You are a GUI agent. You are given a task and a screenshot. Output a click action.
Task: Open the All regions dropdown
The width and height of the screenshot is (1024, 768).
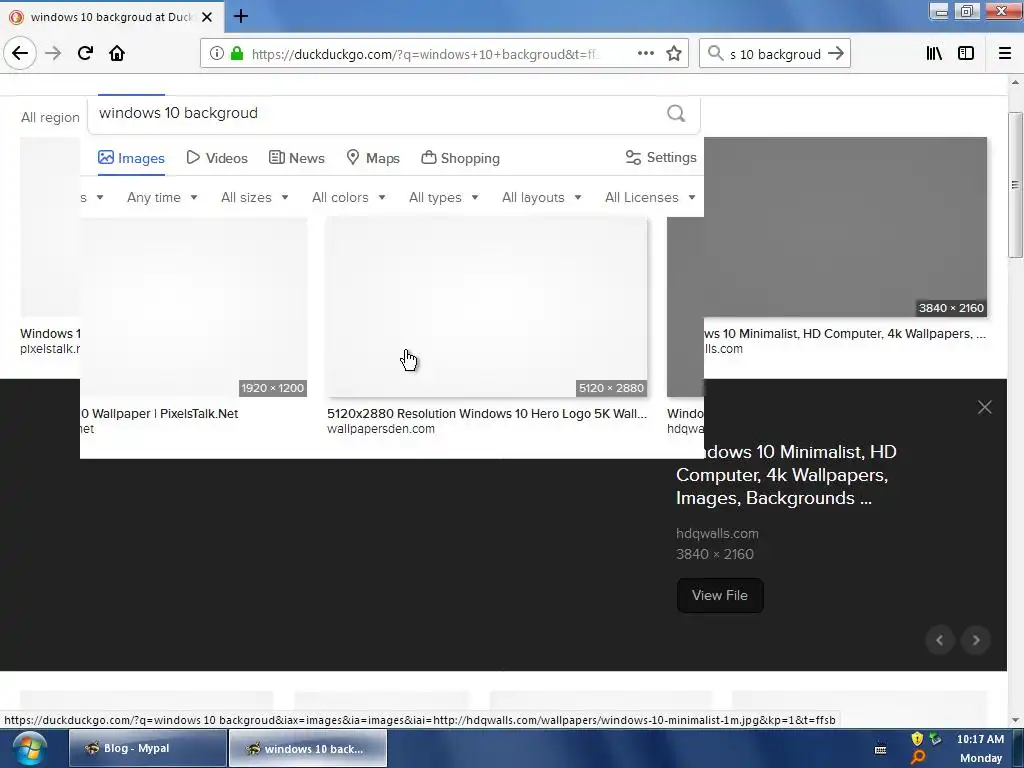coord(50,118)
